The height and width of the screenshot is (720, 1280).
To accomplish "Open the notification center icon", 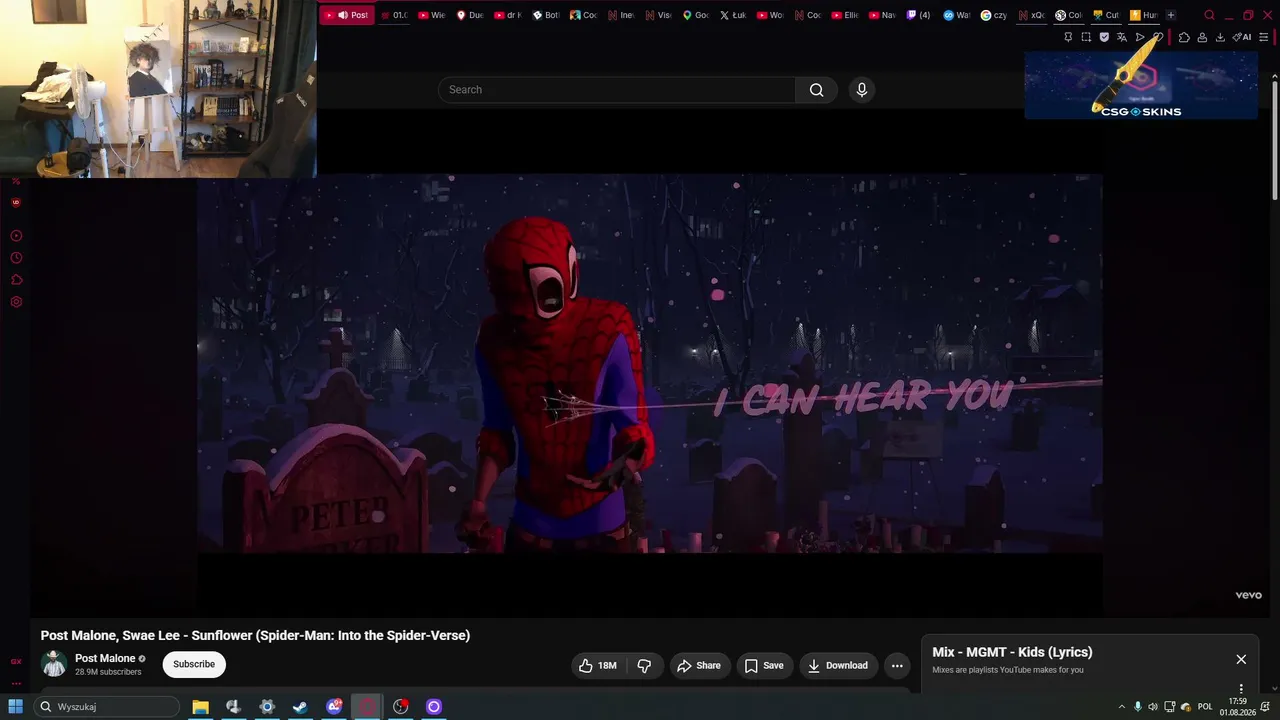I will point(1265,707).
